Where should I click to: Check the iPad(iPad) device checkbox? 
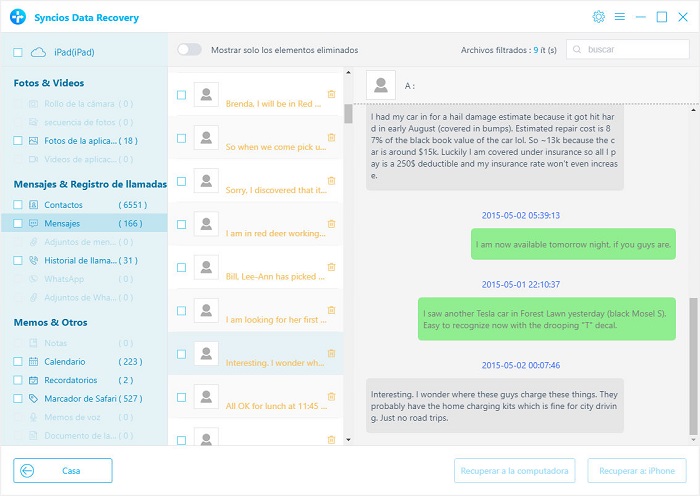(18, 52)
